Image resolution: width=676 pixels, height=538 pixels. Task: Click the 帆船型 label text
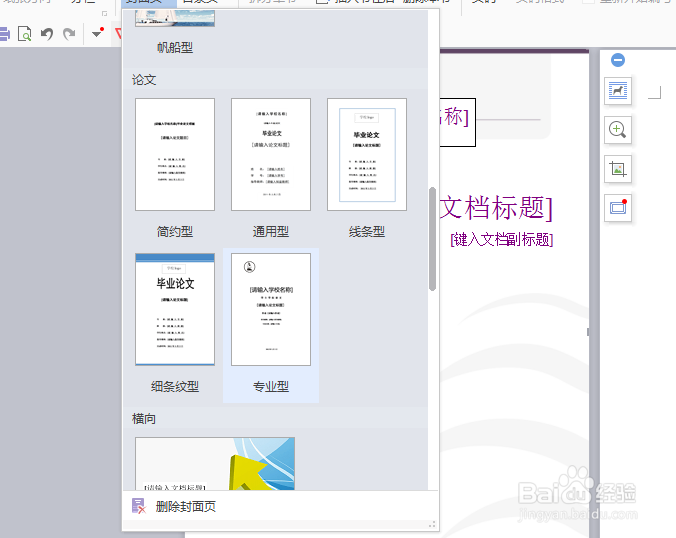pos(175,47)
